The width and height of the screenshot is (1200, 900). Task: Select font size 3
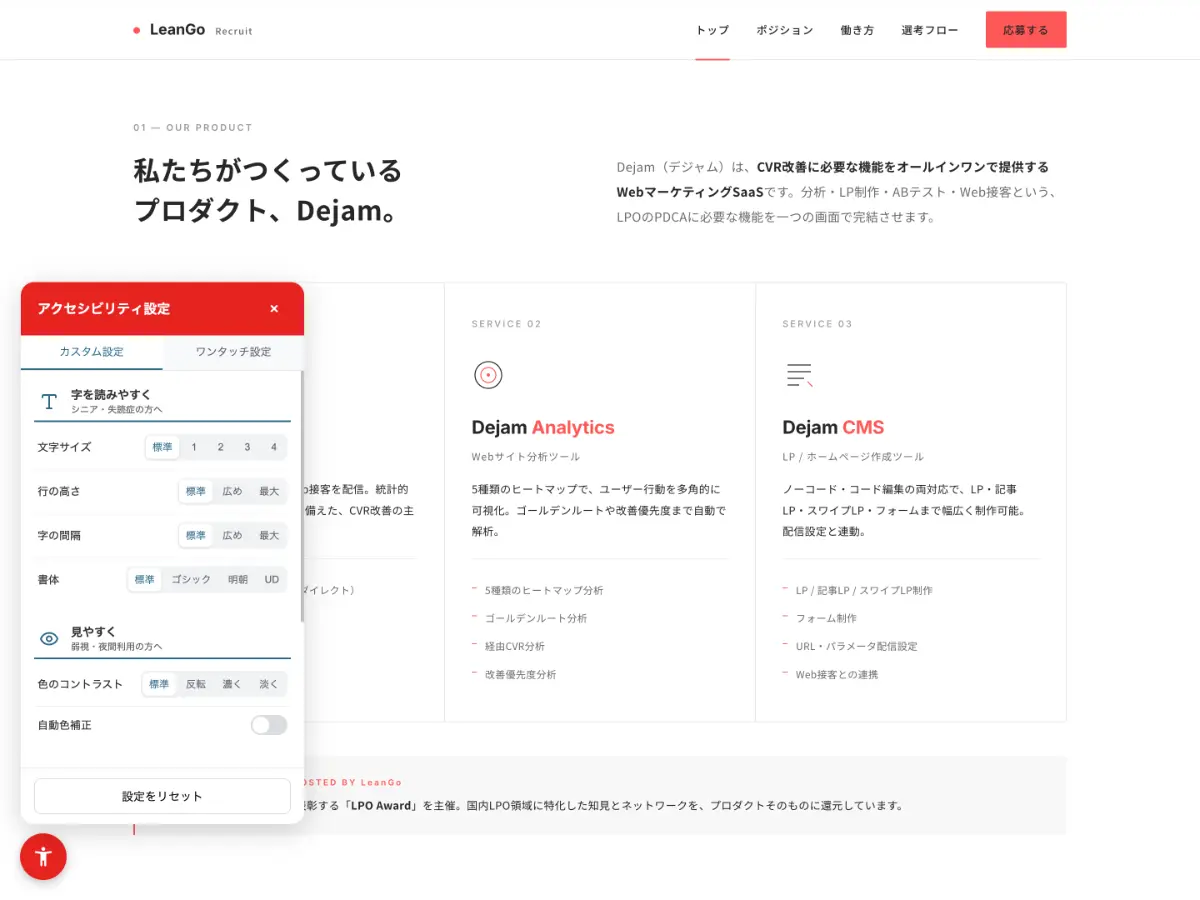click(x=247, y=447)
